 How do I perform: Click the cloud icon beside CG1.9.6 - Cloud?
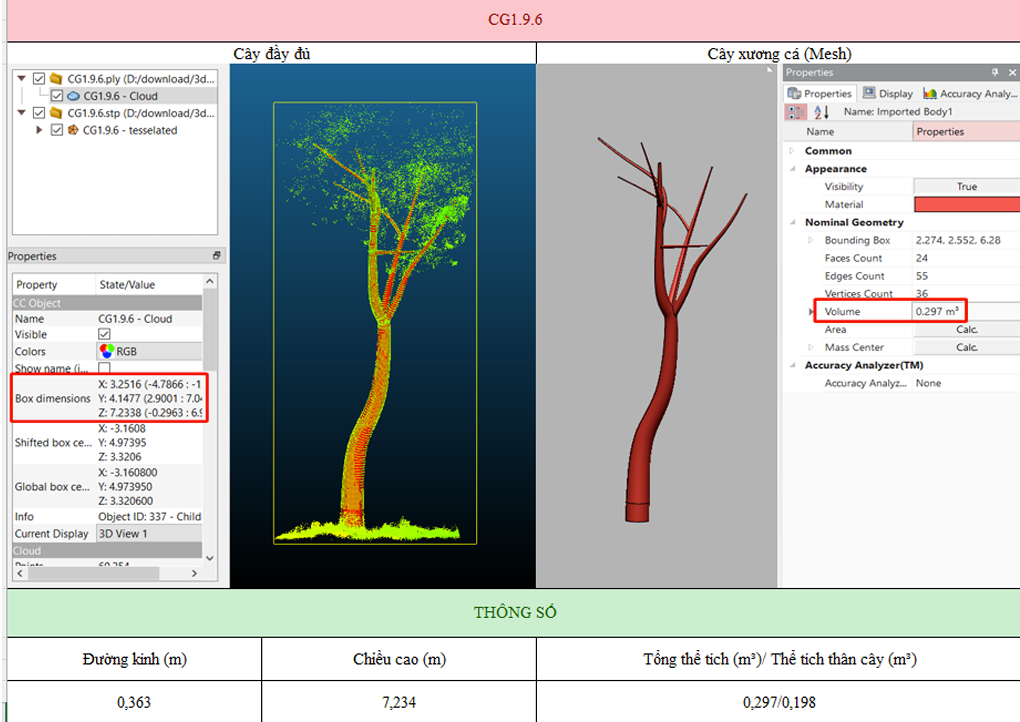72,96
